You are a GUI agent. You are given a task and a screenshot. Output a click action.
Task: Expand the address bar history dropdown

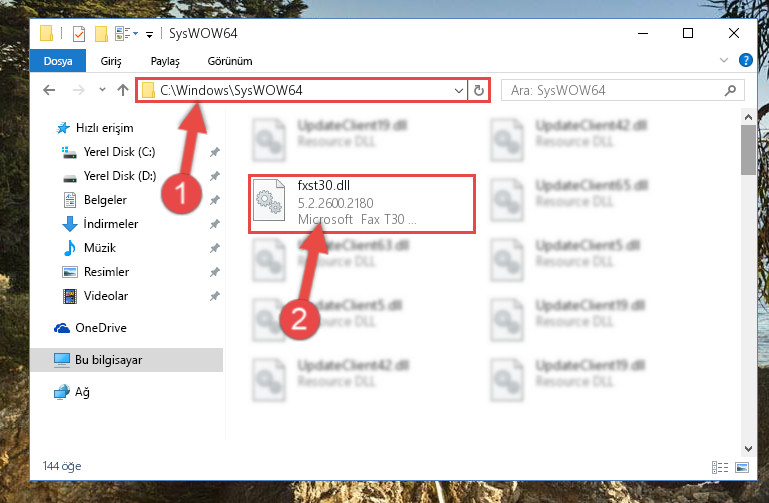click(459, 91)
